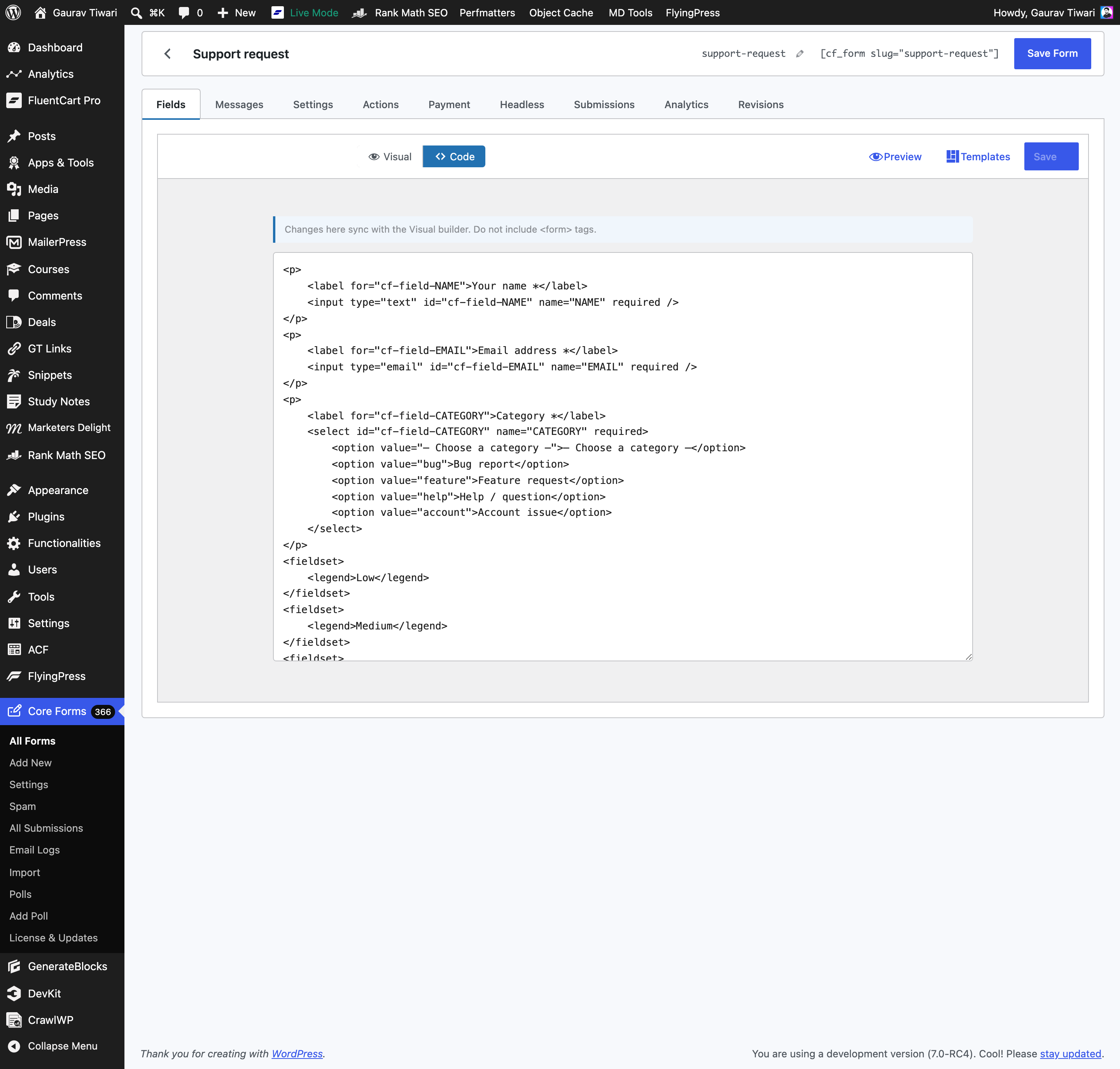Switch to the Visual builder mode
The height and width of the screenshot is (1069, 1120).
390,157
